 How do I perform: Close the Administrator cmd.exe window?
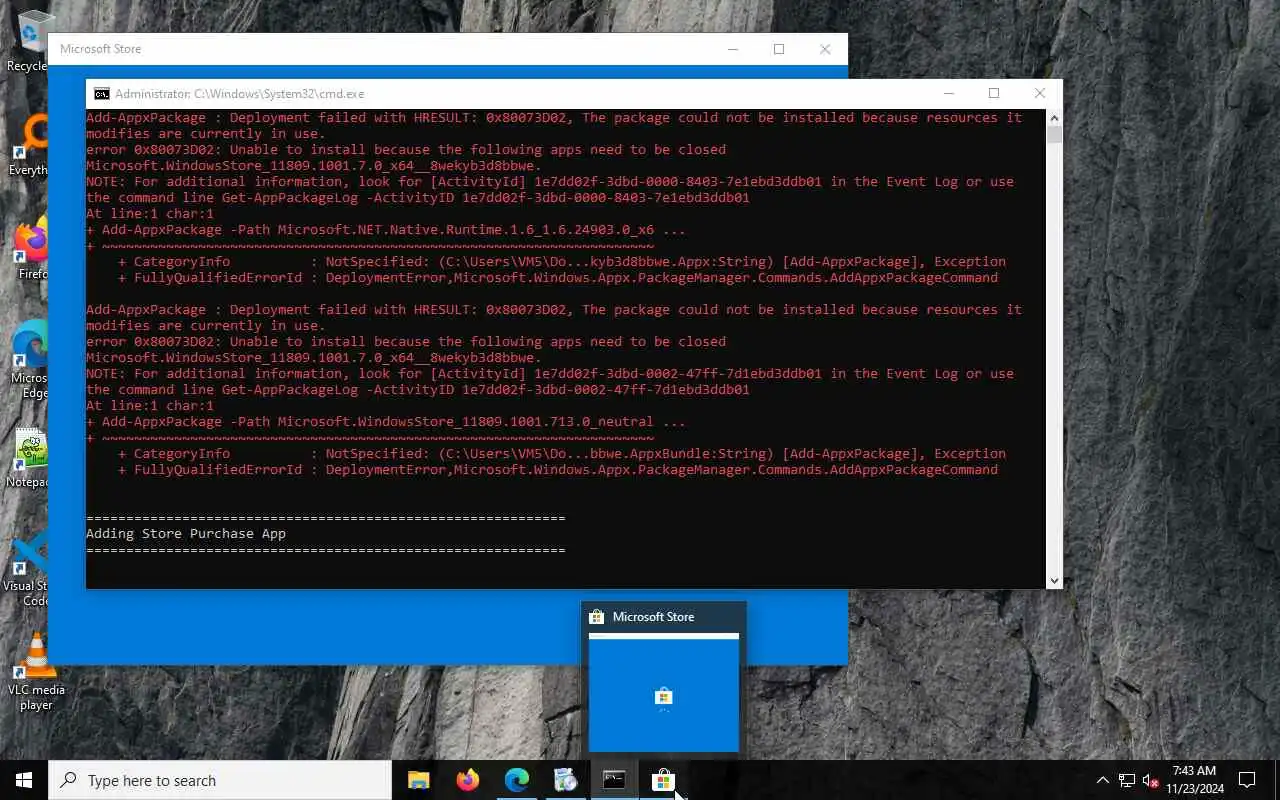(x=1039, y=93)
